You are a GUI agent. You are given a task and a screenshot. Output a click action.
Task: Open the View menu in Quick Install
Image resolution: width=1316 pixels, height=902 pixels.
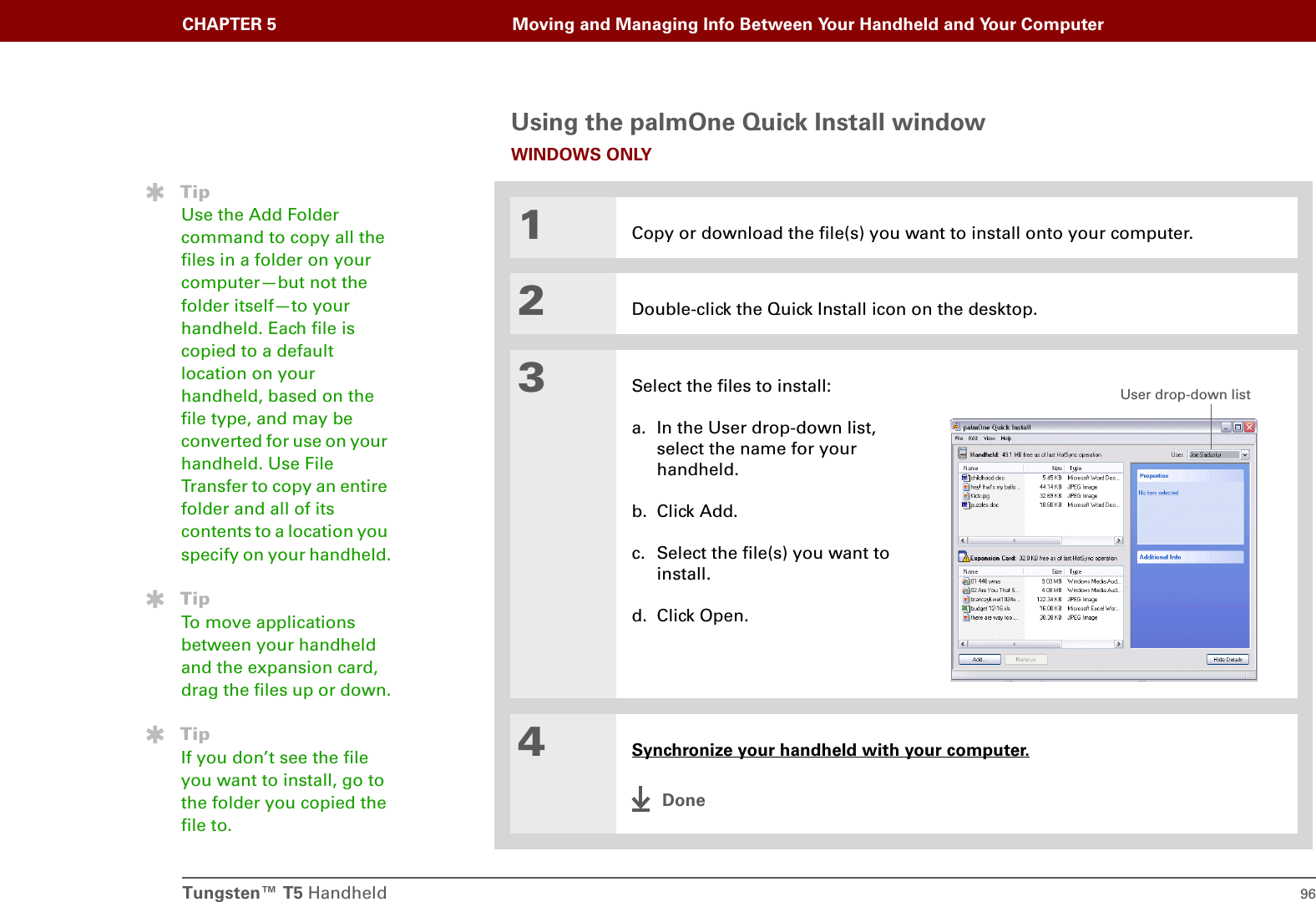pos(990,438)
